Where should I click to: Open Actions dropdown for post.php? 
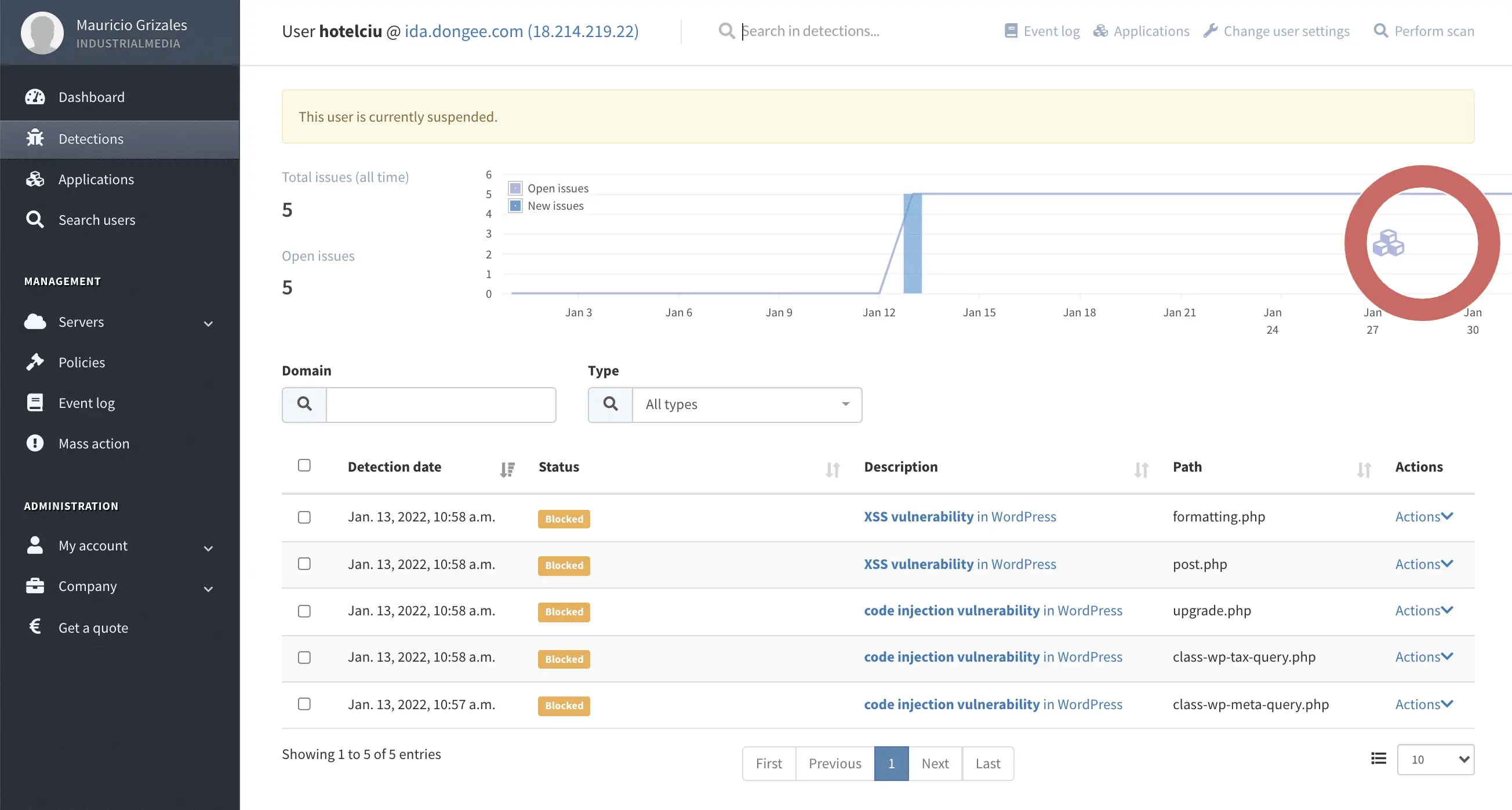coord(1424,564)
